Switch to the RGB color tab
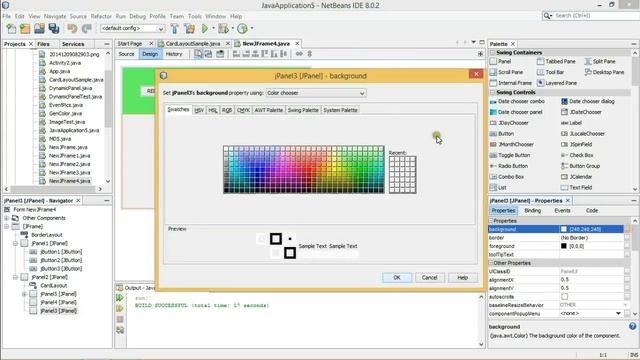Viewport: 640px width, 360px height. tap(227, 110)
